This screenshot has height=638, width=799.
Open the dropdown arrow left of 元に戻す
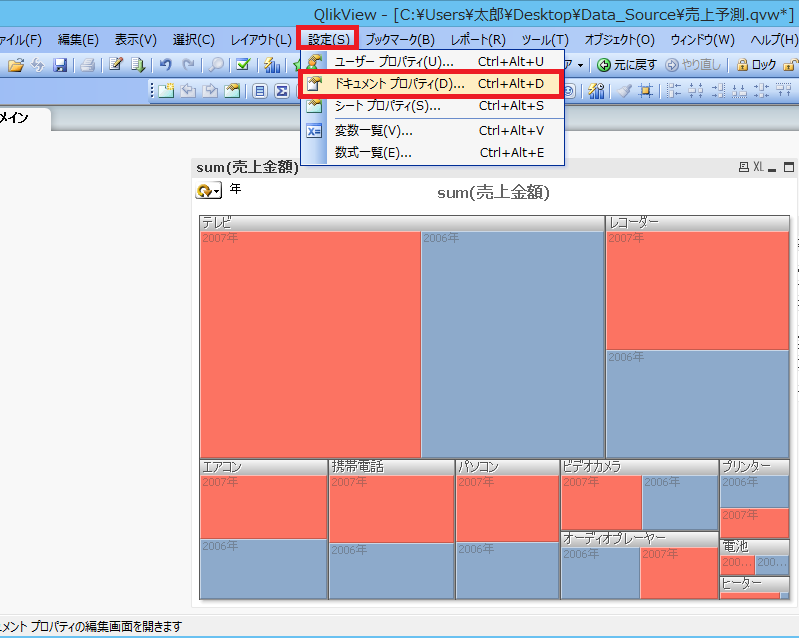point(580,65)
